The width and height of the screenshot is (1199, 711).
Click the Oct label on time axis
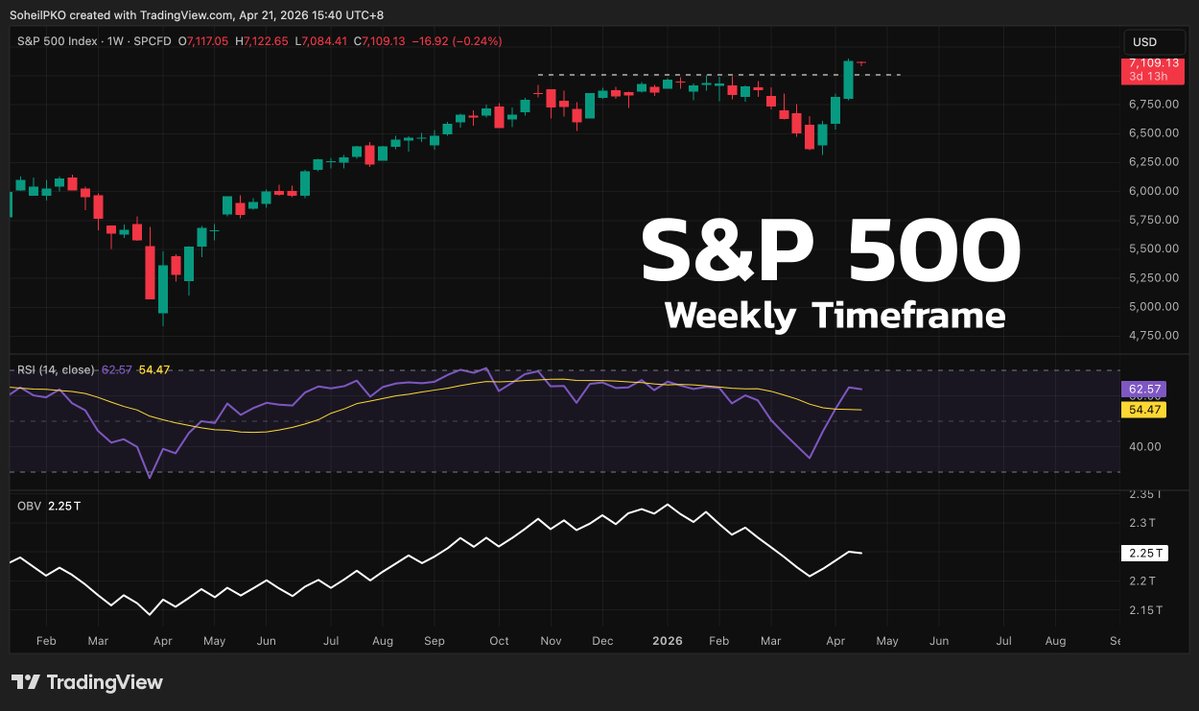[x=499, y=641]
